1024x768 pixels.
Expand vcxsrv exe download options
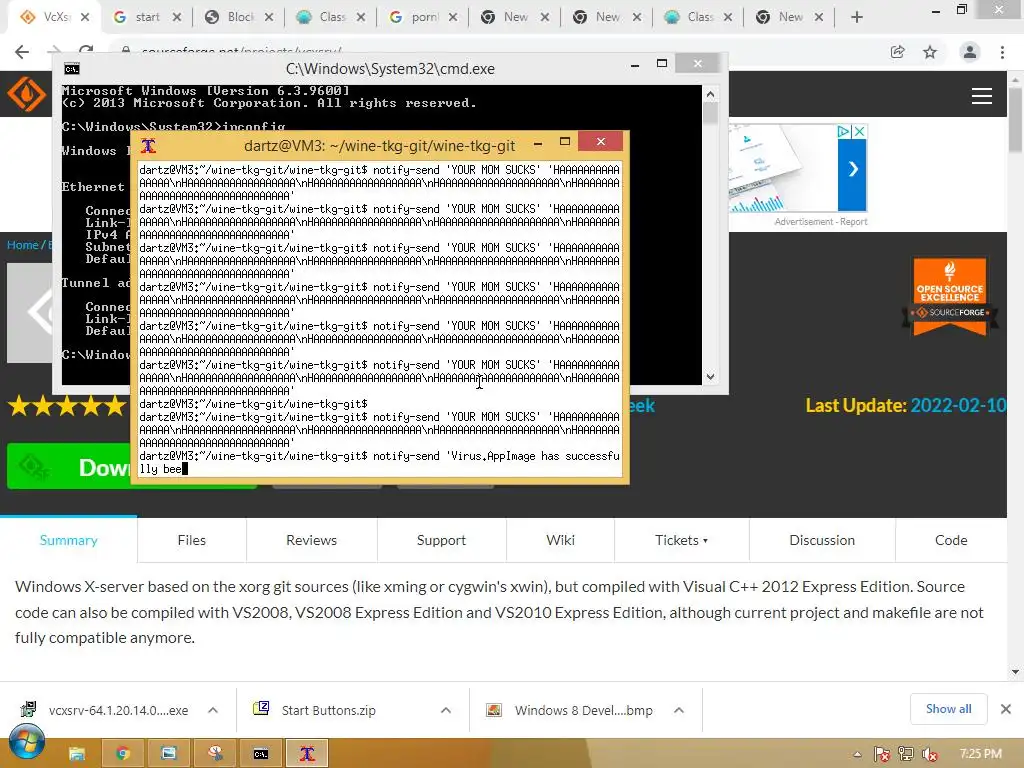[x=213, y=710]
